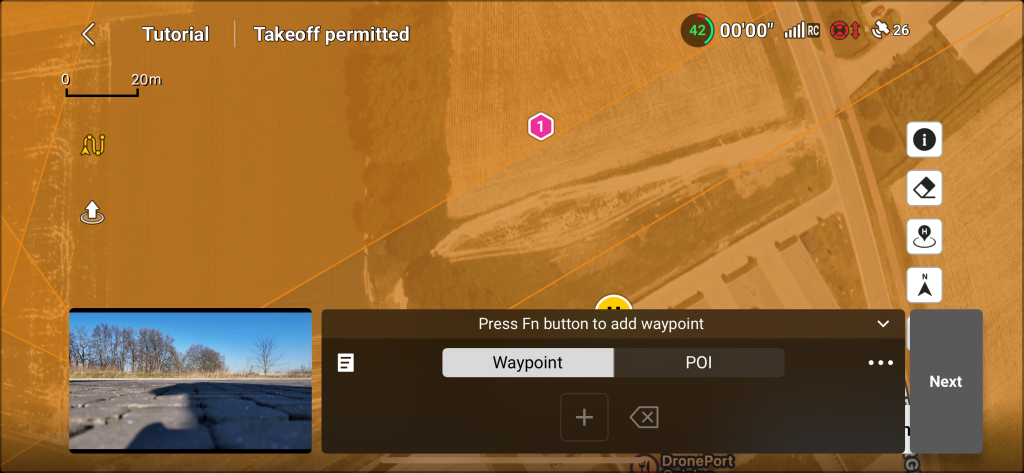Select pink waypoint marker 1 on the map
This screenshot has height=473, width=1024.
coord(541,126)
